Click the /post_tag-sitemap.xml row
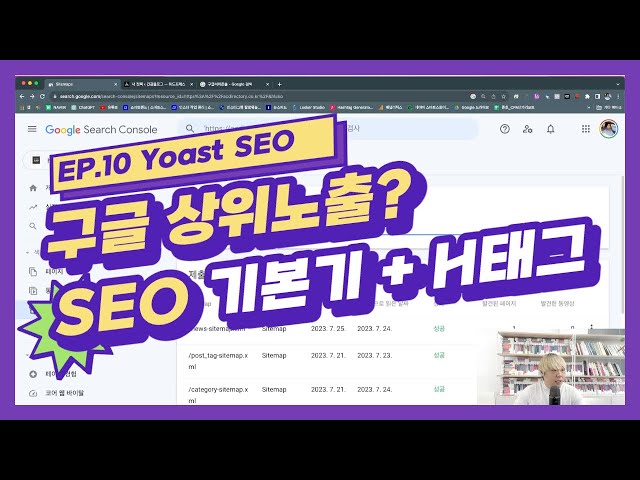 coord(327,361)
